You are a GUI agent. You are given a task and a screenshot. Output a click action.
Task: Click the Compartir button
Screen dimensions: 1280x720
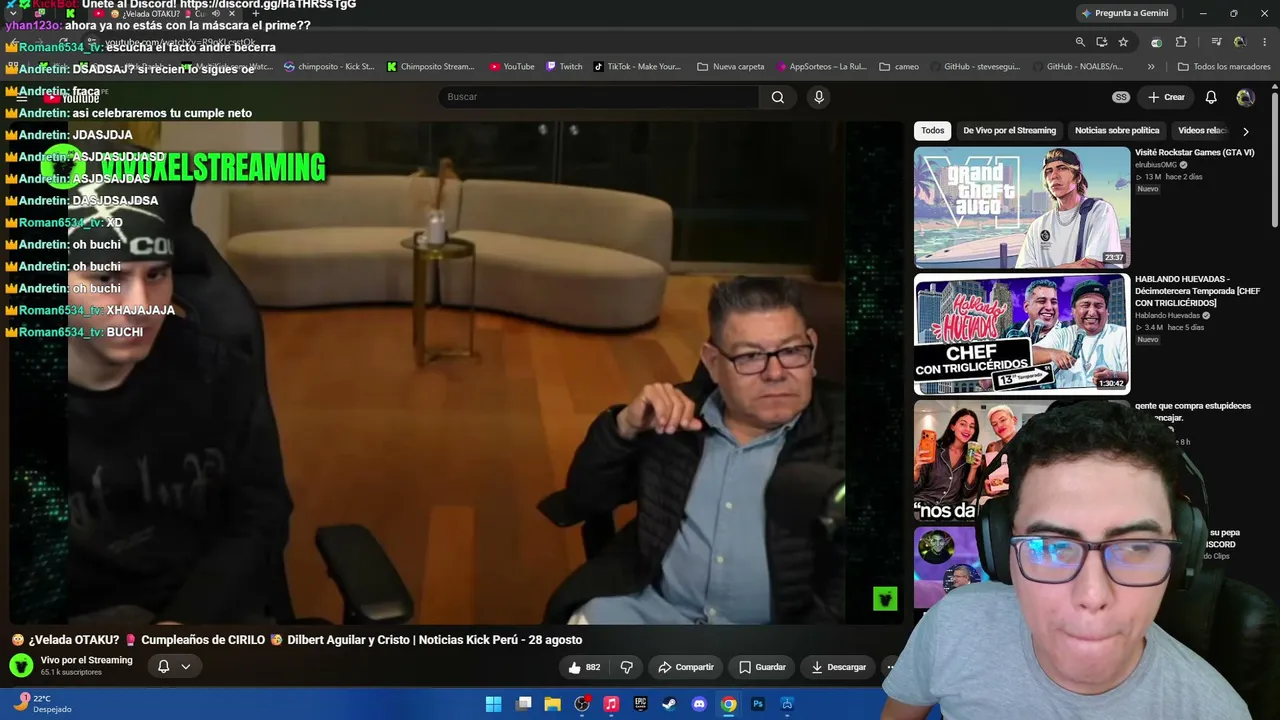[x=686, y=667]
